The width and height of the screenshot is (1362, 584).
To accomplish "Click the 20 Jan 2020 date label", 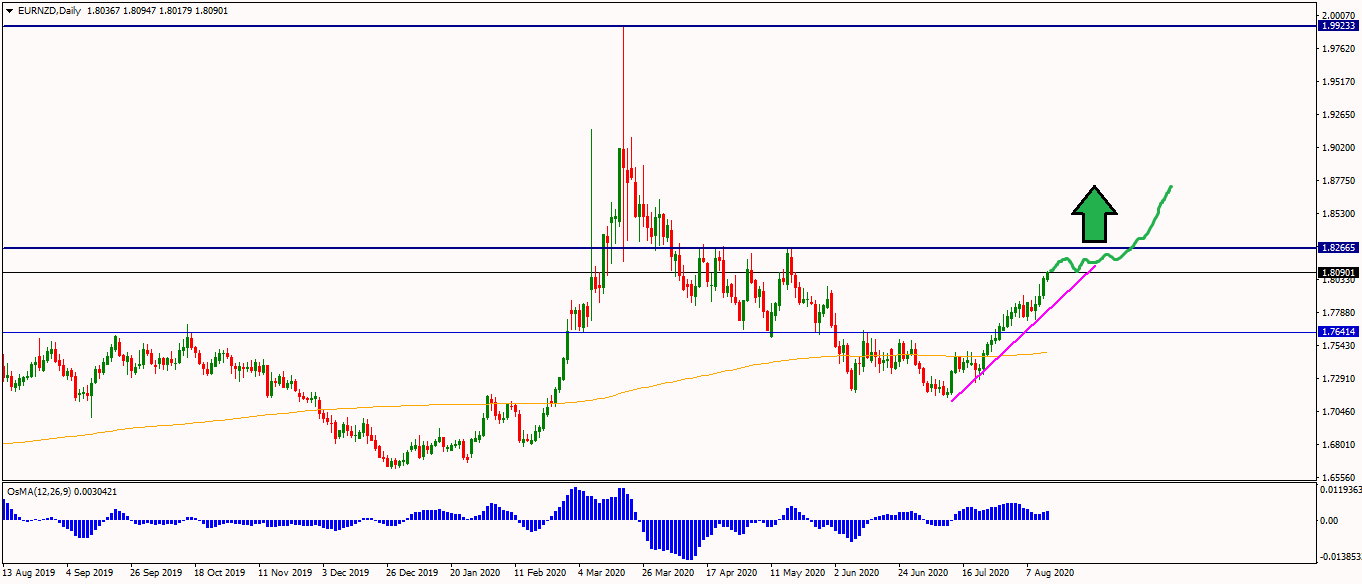I will click(x=476, y=574).
